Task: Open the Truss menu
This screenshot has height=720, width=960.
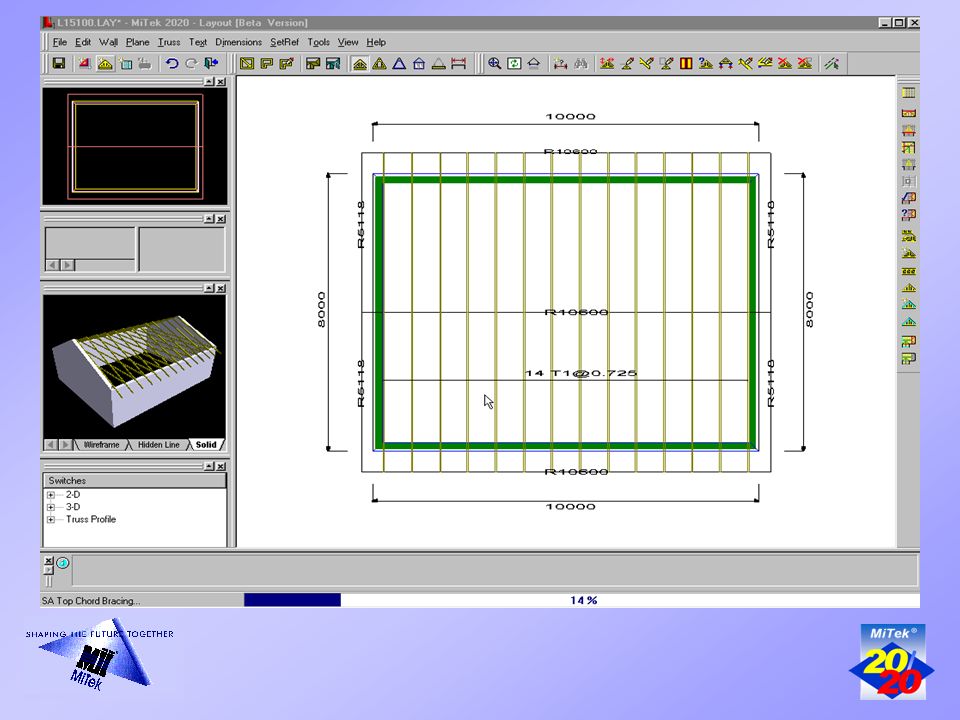Action: (169, 42)
